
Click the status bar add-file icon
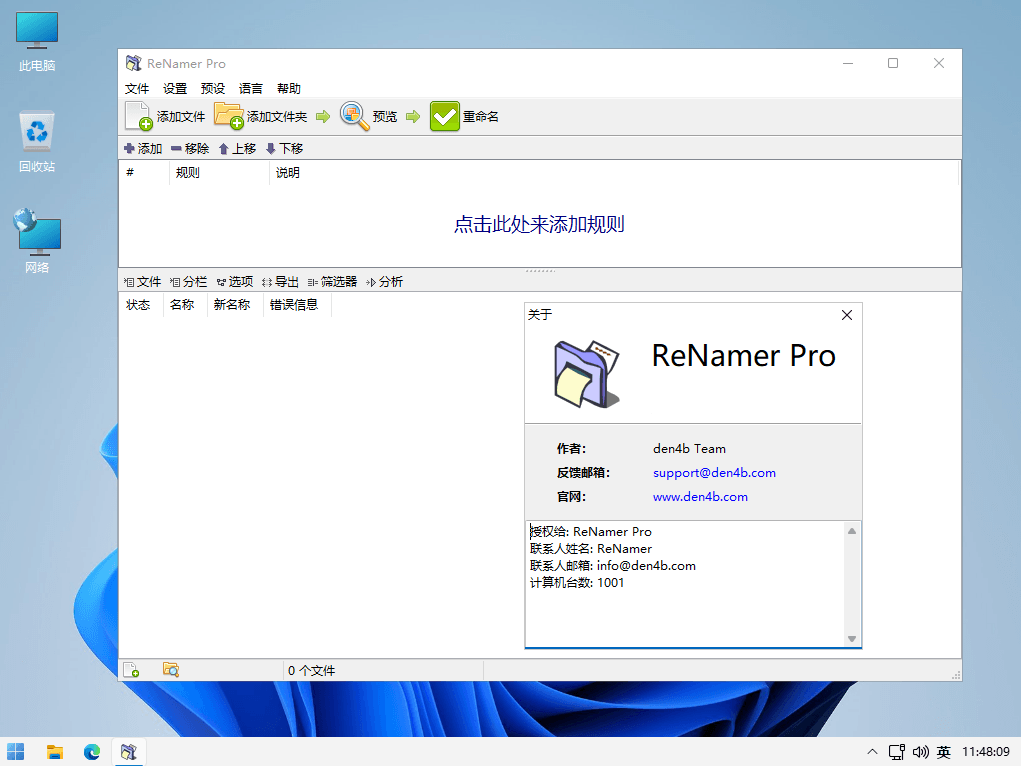coord(131,670)
